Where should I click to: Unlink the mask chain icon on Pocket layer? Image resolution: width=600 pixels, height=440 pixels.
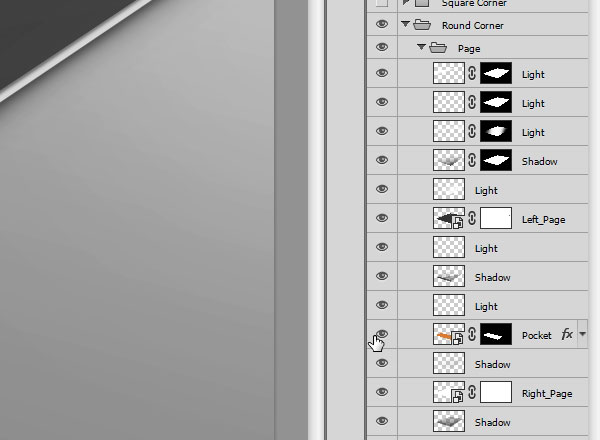point(472,334)
